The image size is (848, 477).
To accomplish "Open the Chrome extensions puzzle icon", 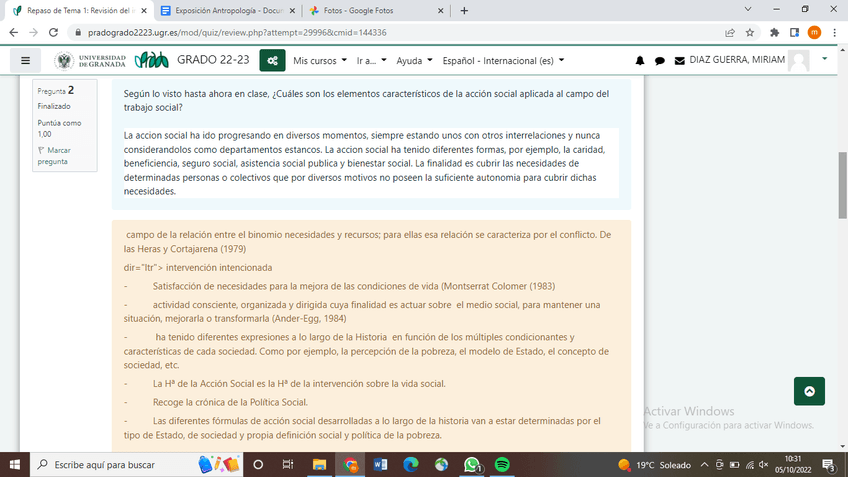I will tap(774, 32).
